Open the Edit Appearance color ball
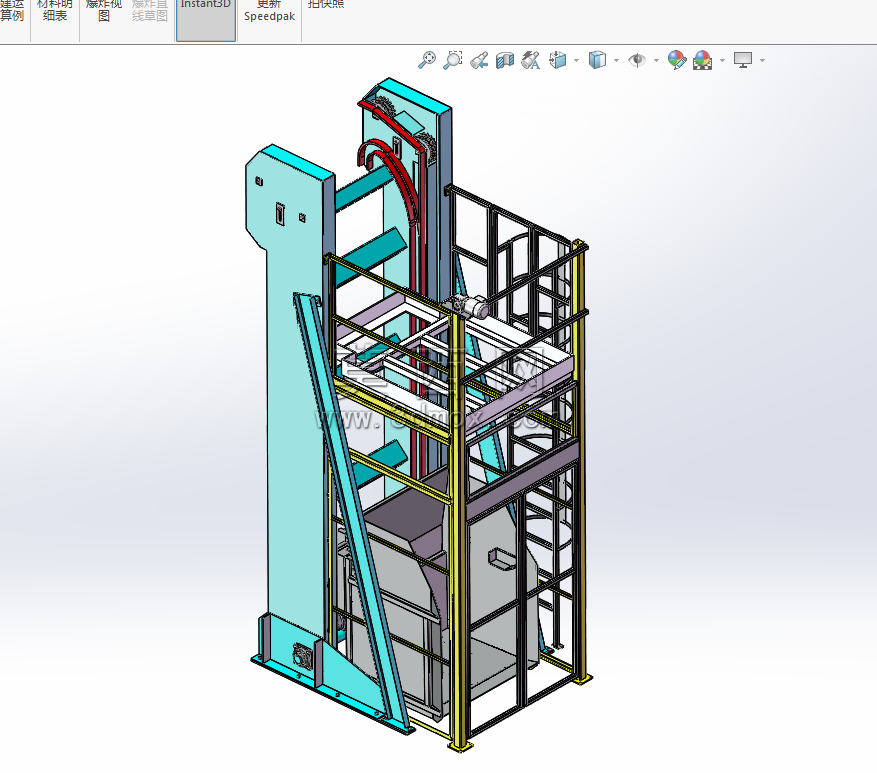The image size is (877, 773). coord(677,60)
